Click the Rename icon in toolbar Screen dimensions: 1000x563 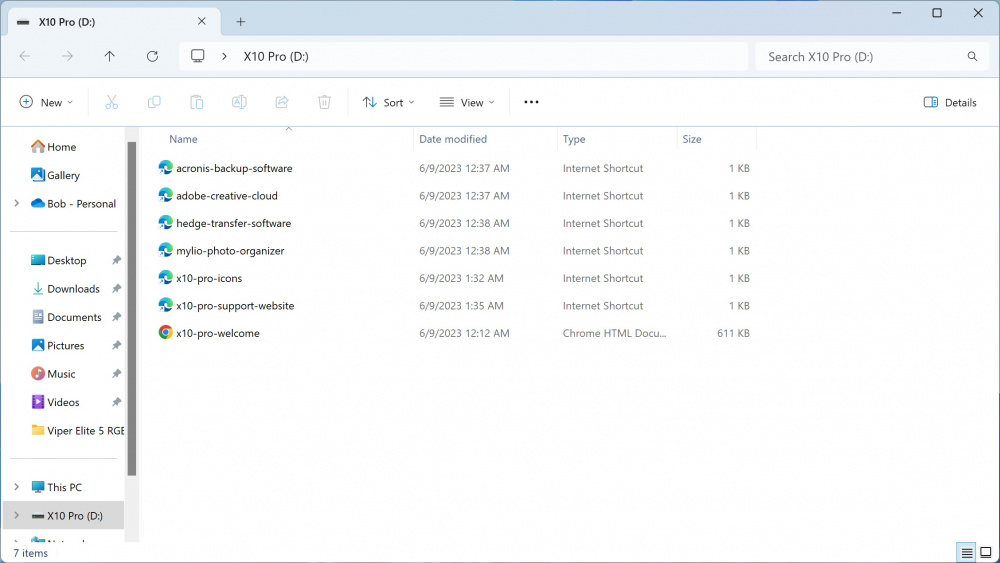coord(239,102)
